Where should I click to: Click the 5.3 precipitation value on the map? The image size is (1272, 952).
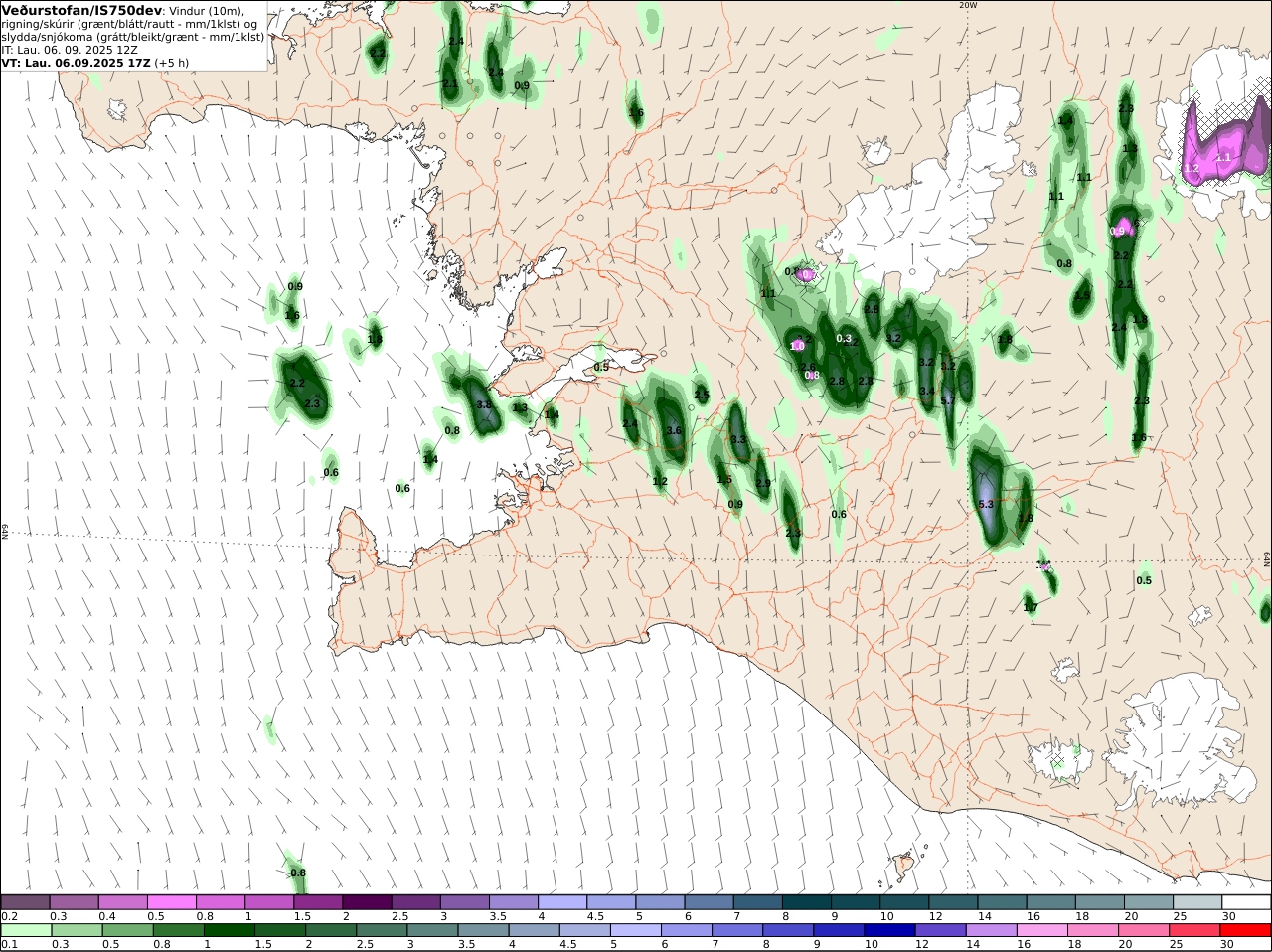pos(986,505)
